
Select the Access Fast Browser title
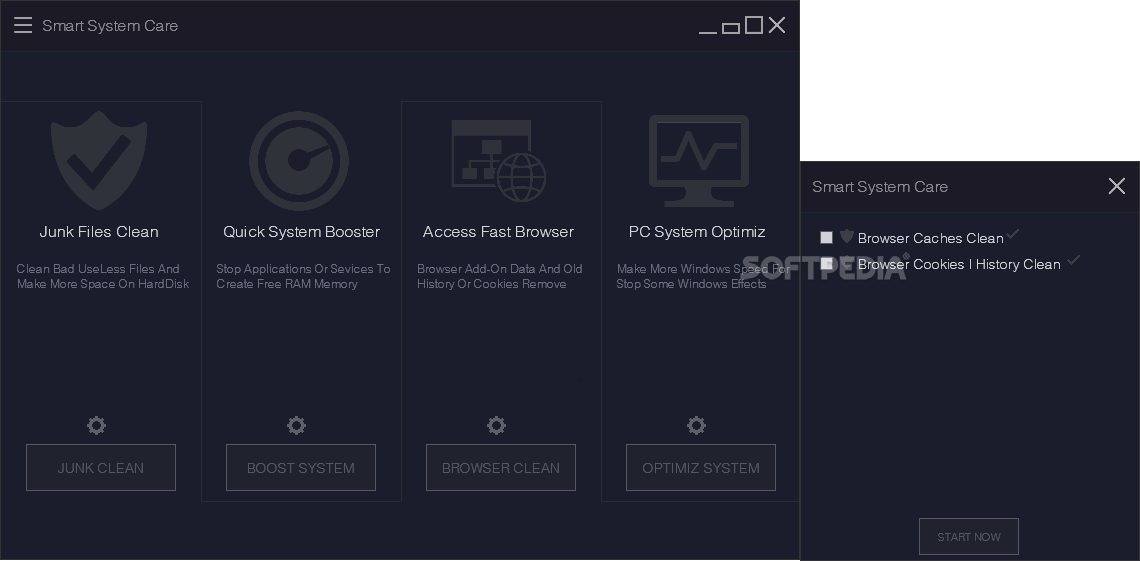498,232
